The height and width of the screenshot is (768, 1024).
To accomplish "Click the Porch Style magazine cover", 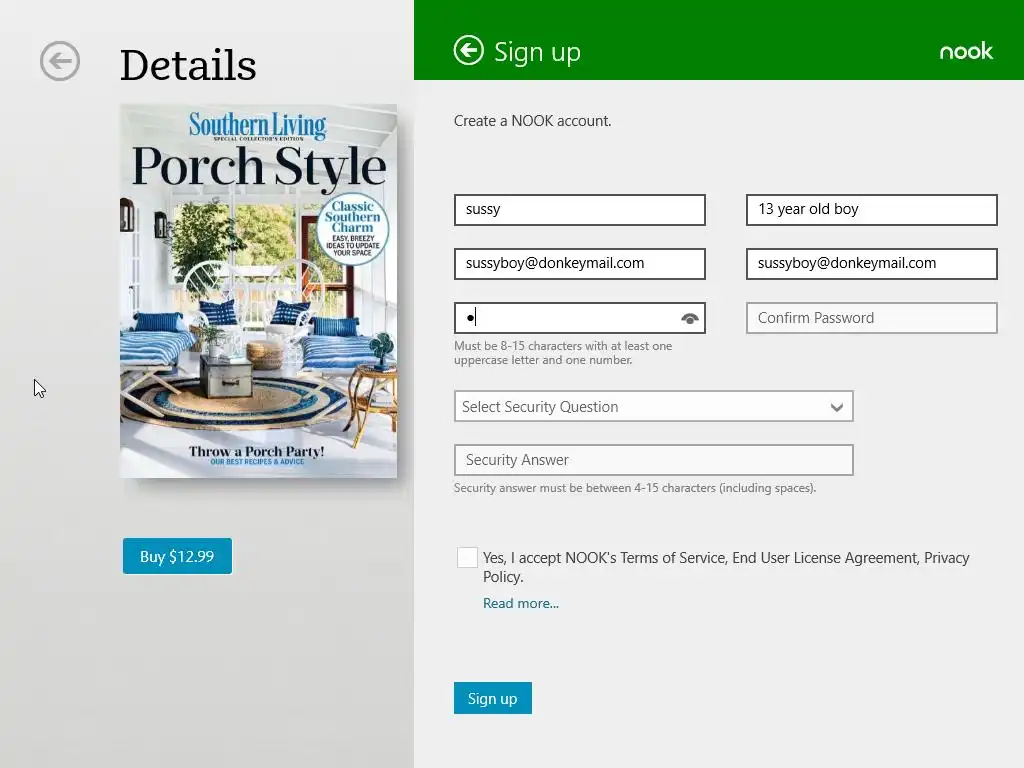I will tap(259, 291).
